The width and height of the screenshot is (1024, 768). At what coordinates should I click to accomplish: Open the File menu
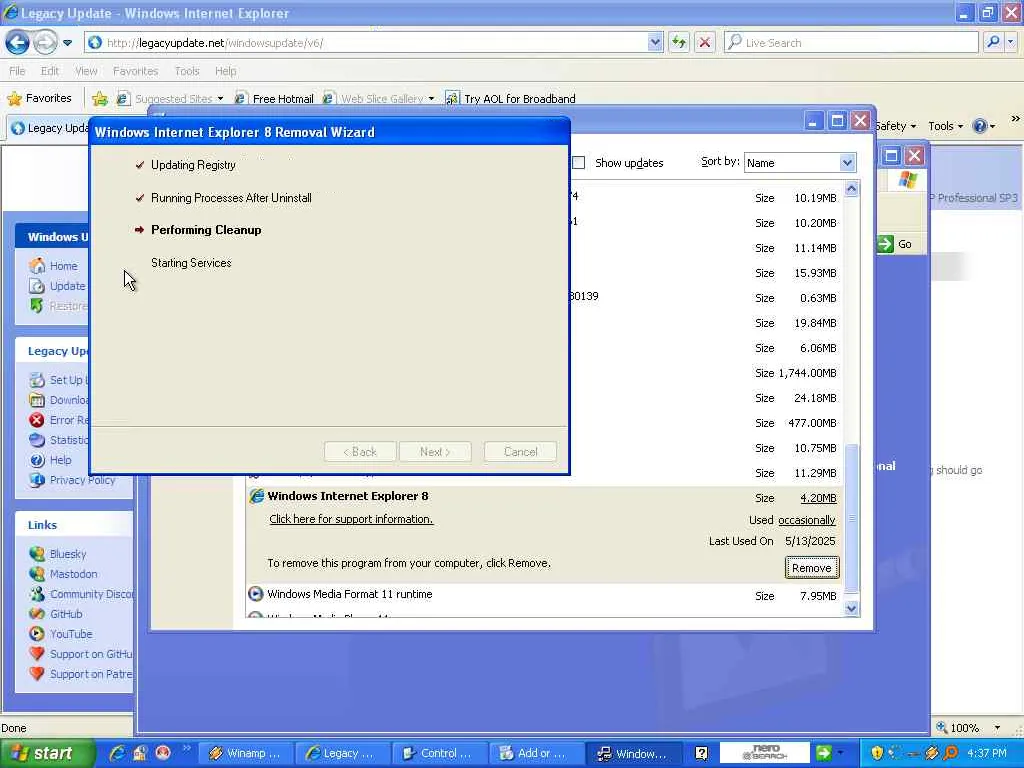(x=17, y=71)
